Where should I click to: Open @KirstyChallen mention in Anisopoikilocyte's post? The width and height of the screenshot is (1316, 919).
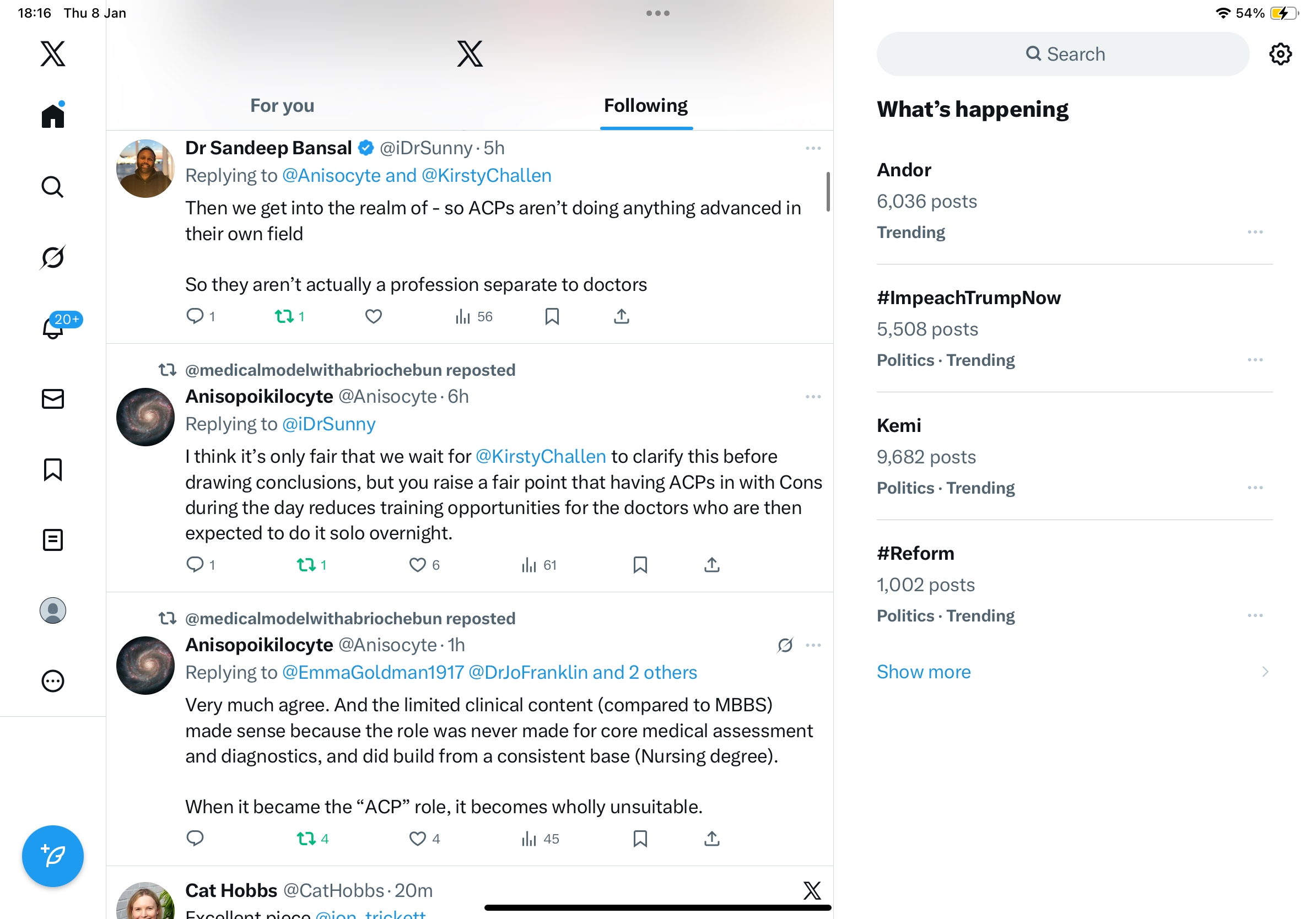pyautogui.click(x=541, y=456)
